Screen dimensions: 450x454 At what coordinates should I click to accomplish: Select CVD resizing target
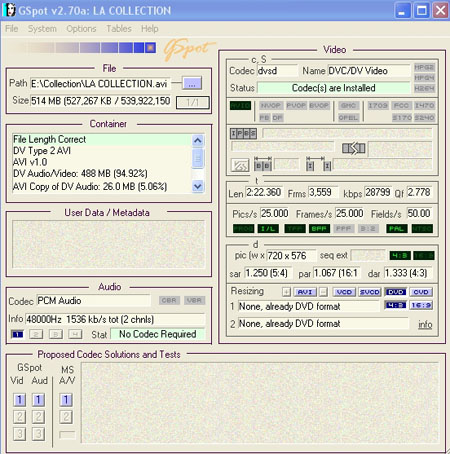click(x=421, y=292)
